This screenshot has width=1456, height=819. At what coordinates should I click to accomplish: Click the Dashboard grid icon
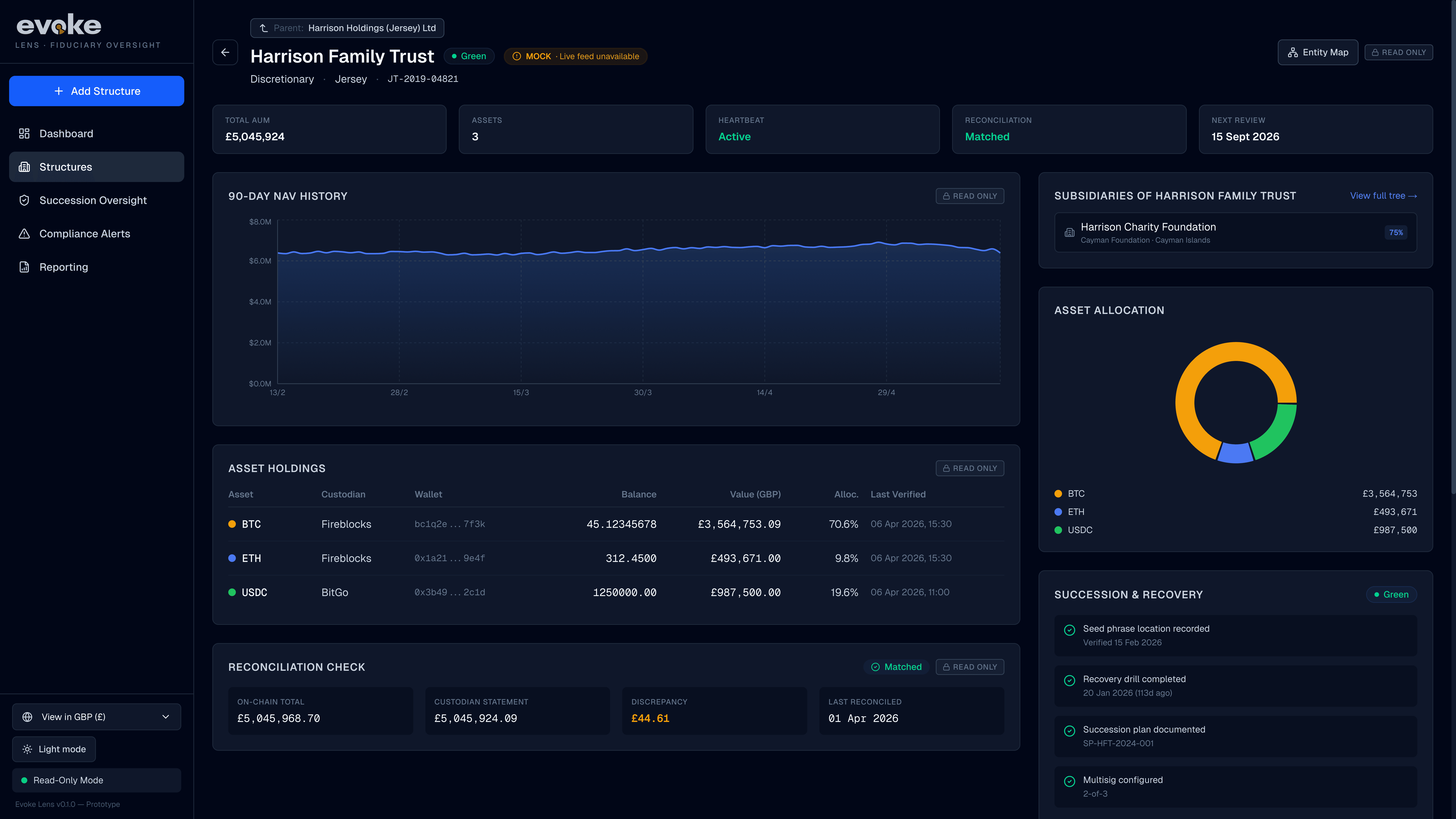(x=24, y=133)
